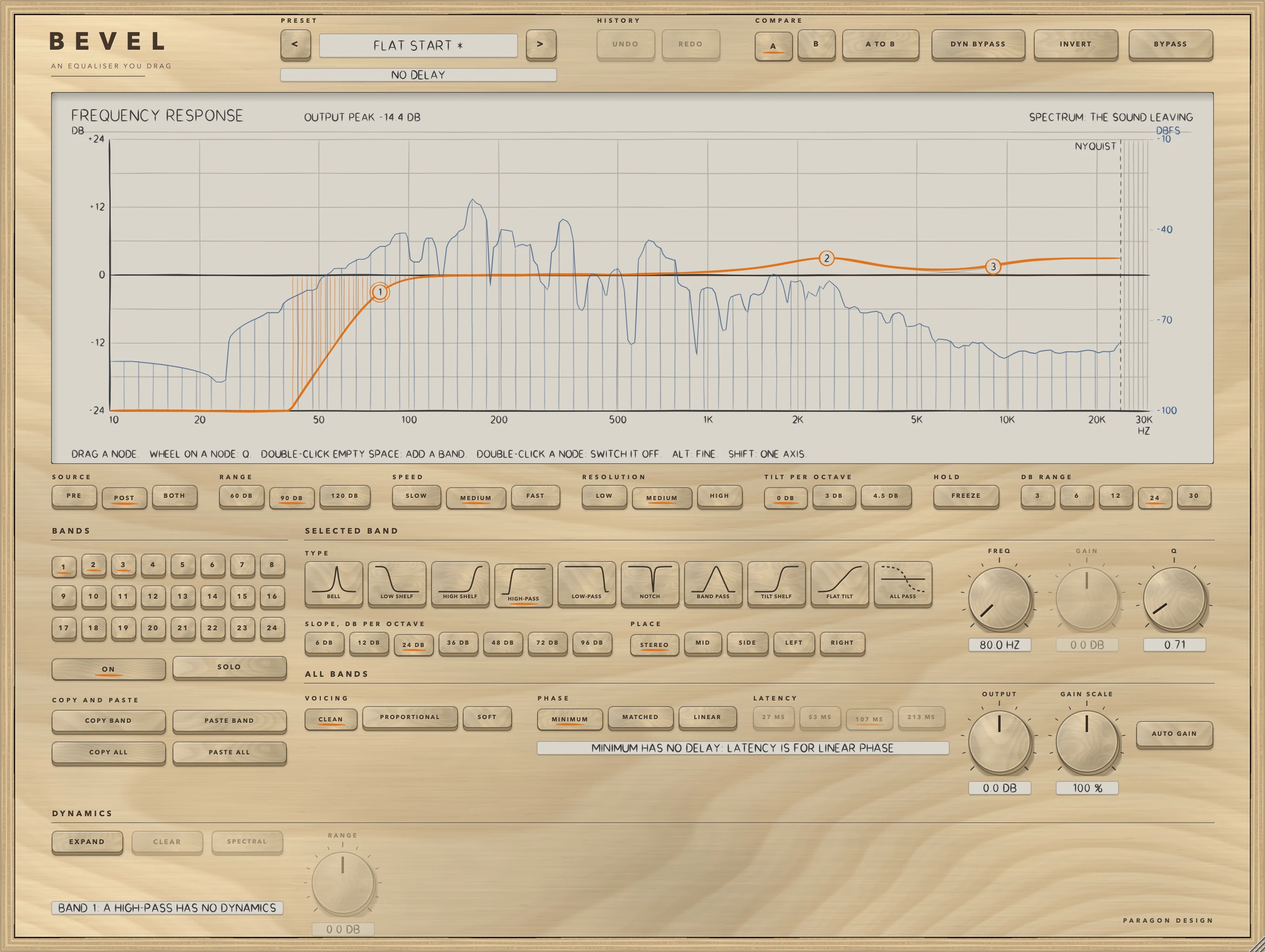This screenshot has height=952, width=1265.
Task: Click the FREQ knob
Action: pos(999,599)
